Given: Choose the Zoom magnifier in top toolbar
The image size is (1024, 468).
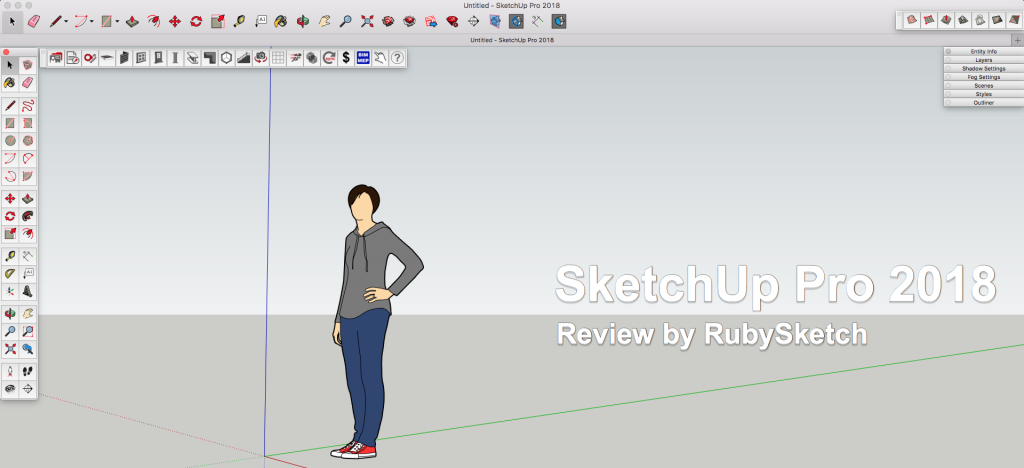Looking at the screenshot, I should point(345,21).
